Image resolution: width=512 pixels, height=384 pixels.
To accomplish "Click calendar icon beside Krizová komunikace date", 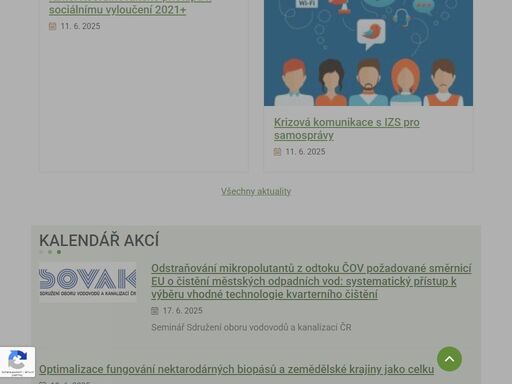I will coord(277,152).
